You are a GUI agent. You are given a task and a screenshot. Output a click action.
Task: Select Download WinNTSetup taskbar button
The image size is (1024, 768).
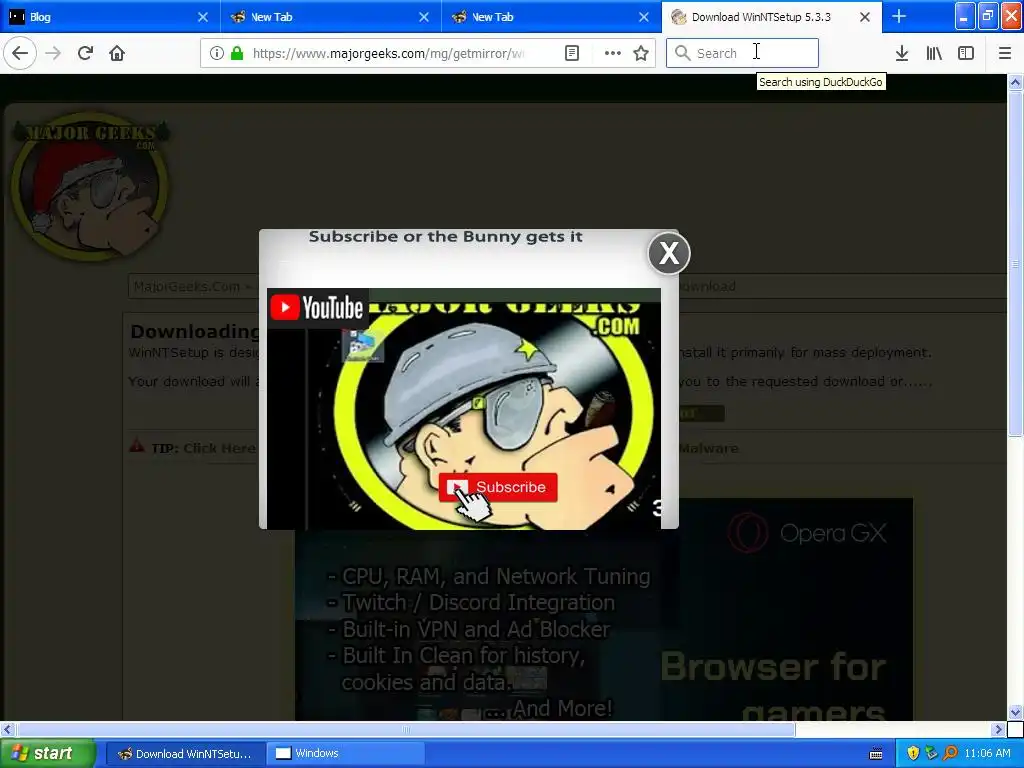186,754
